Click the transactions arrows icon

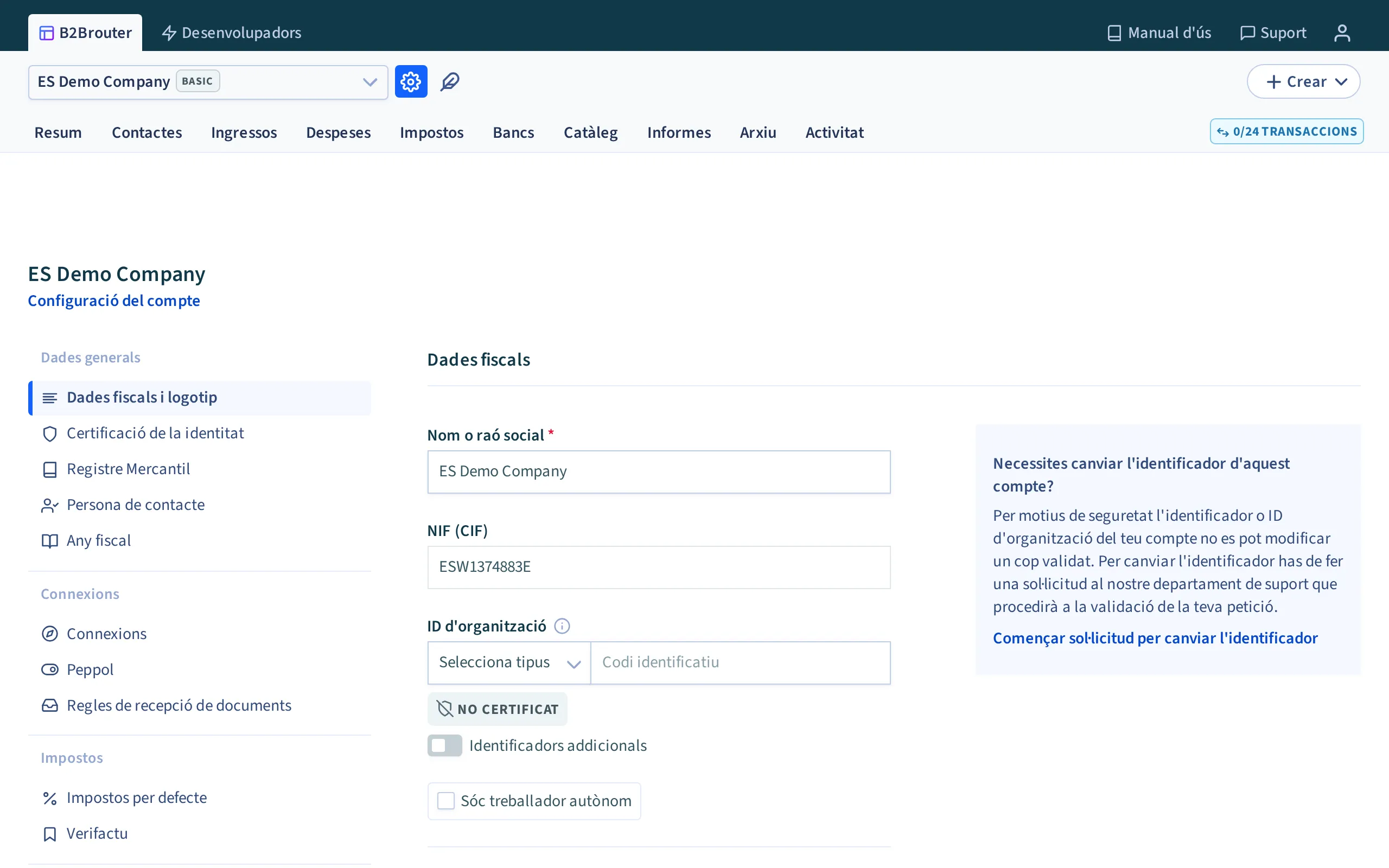pyautogui.click(x=1222, y=132)
